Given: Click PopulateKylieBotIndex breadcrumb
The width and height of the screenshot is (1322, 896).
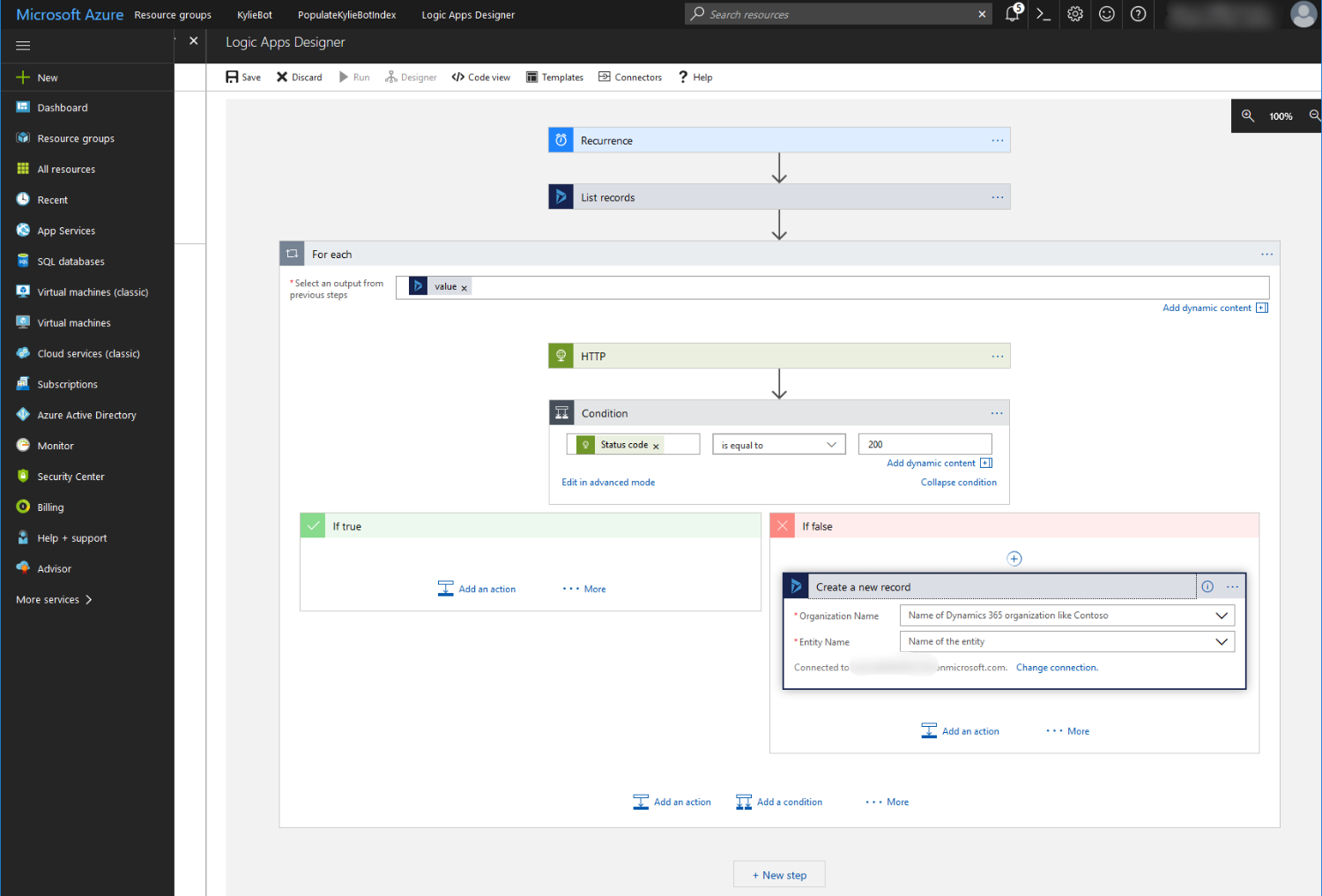Looking at the screenshot, I should tap(347, 15).
